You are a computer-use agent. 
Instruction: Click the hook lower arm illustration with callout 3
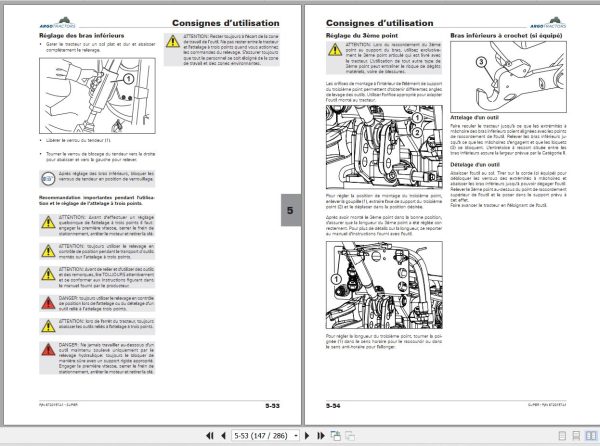coord(508,77)
